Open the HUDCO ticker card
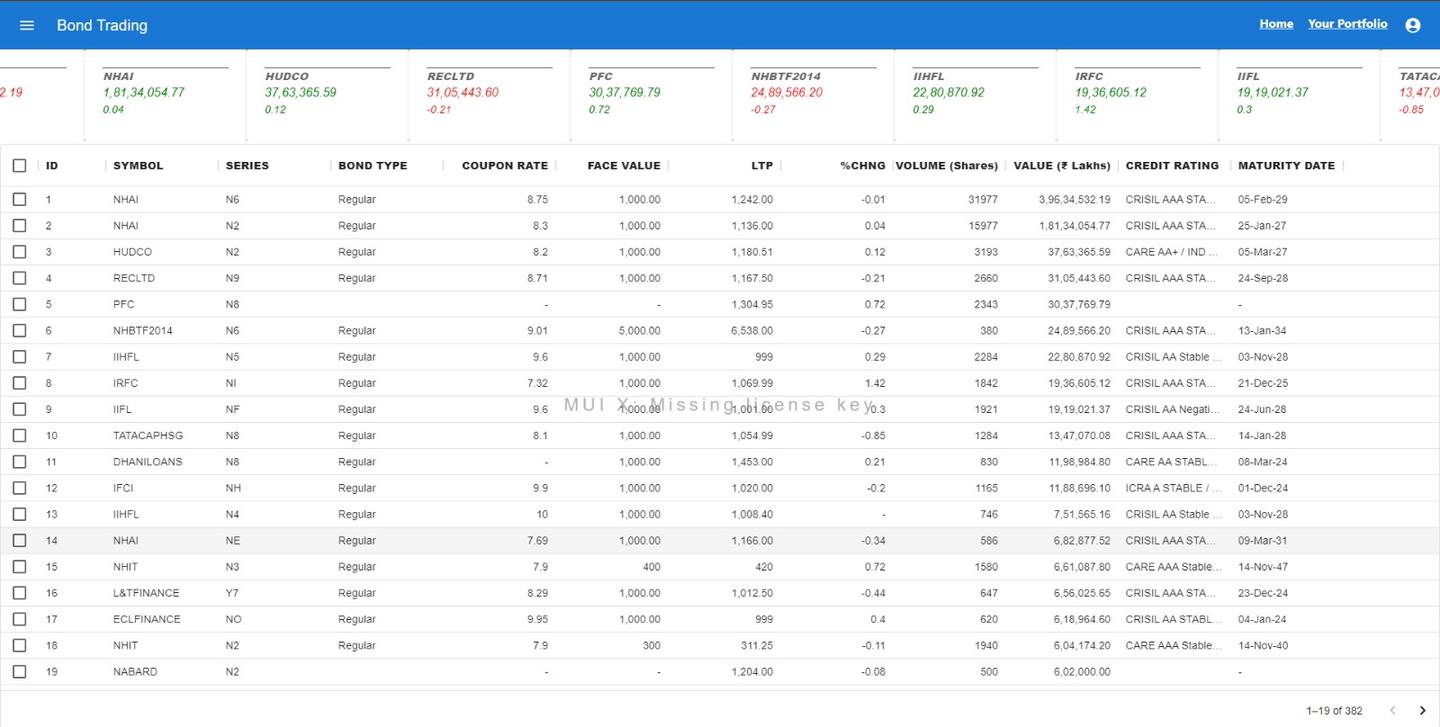This screenshot has width=1440, height=727. (x=328, y=93)
